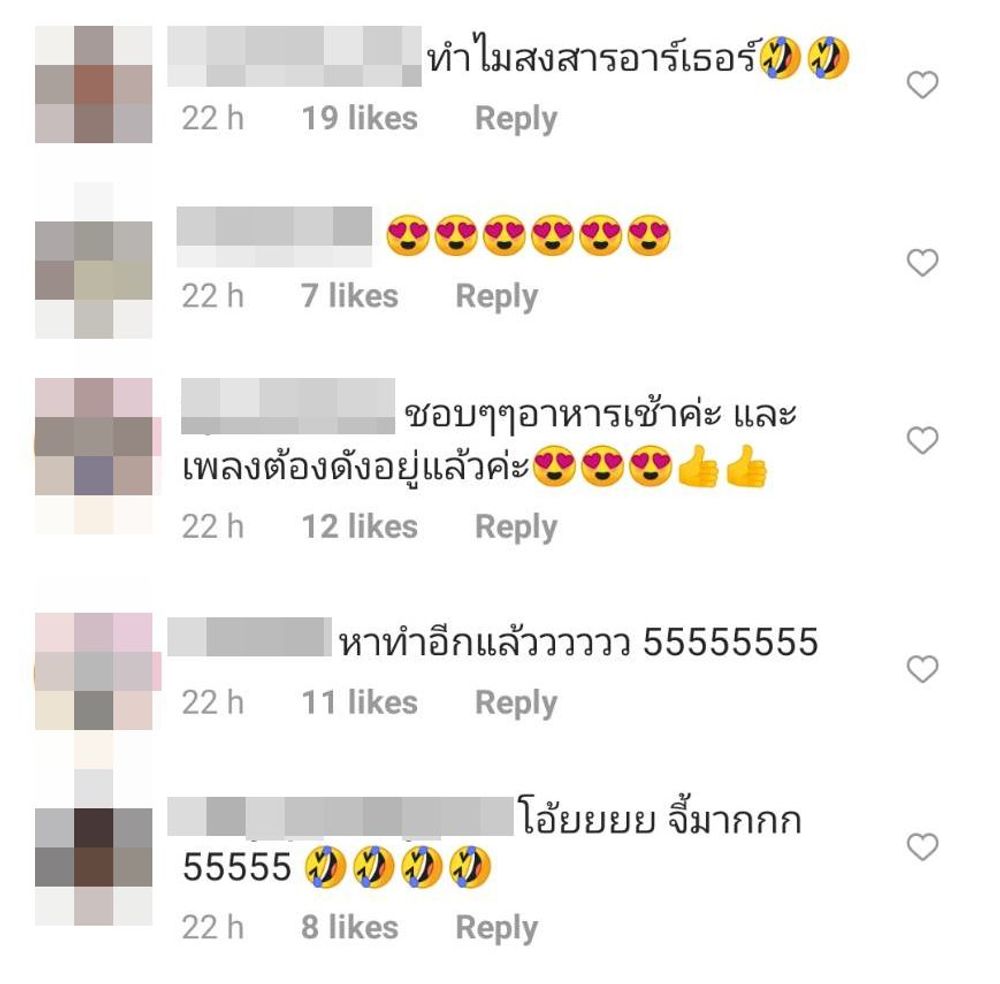This screenshot has width=1000, height=984.
Task: View who liked via '19 likes'
Action: tap(359, 119)
